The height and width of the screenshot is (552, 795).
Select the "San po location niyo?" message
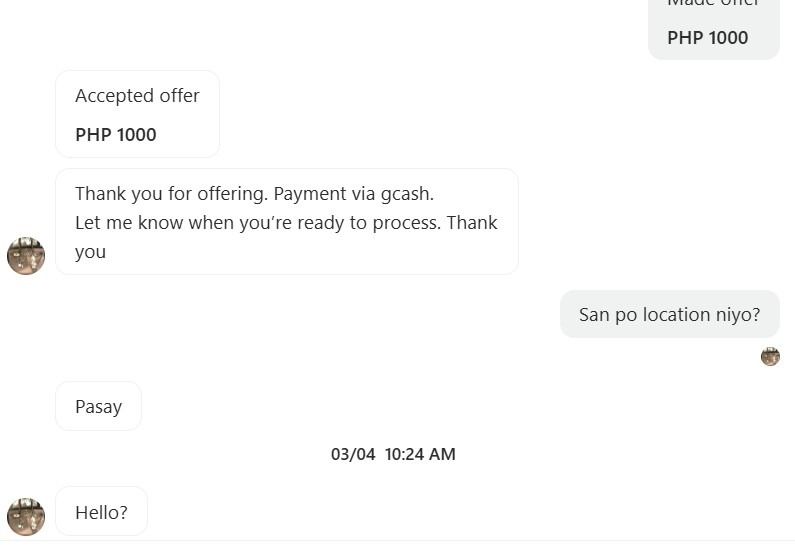[x=669, y=314]
